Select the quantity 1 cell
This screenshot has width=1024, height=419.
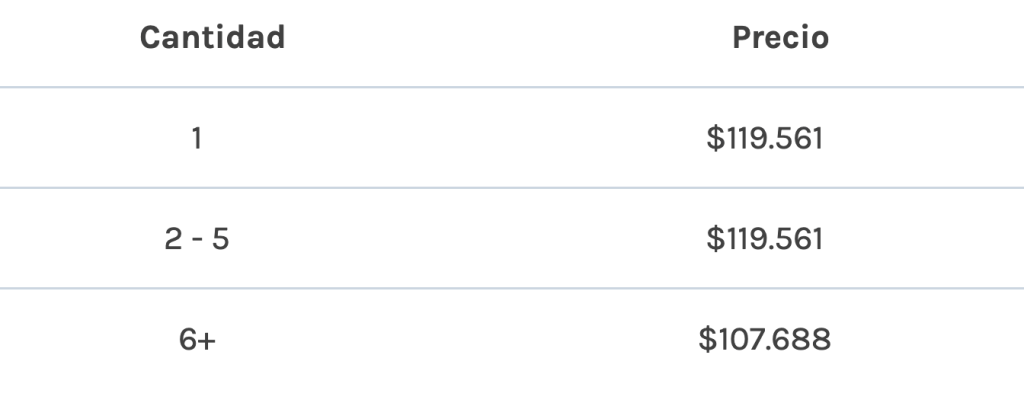coord(197,138)
